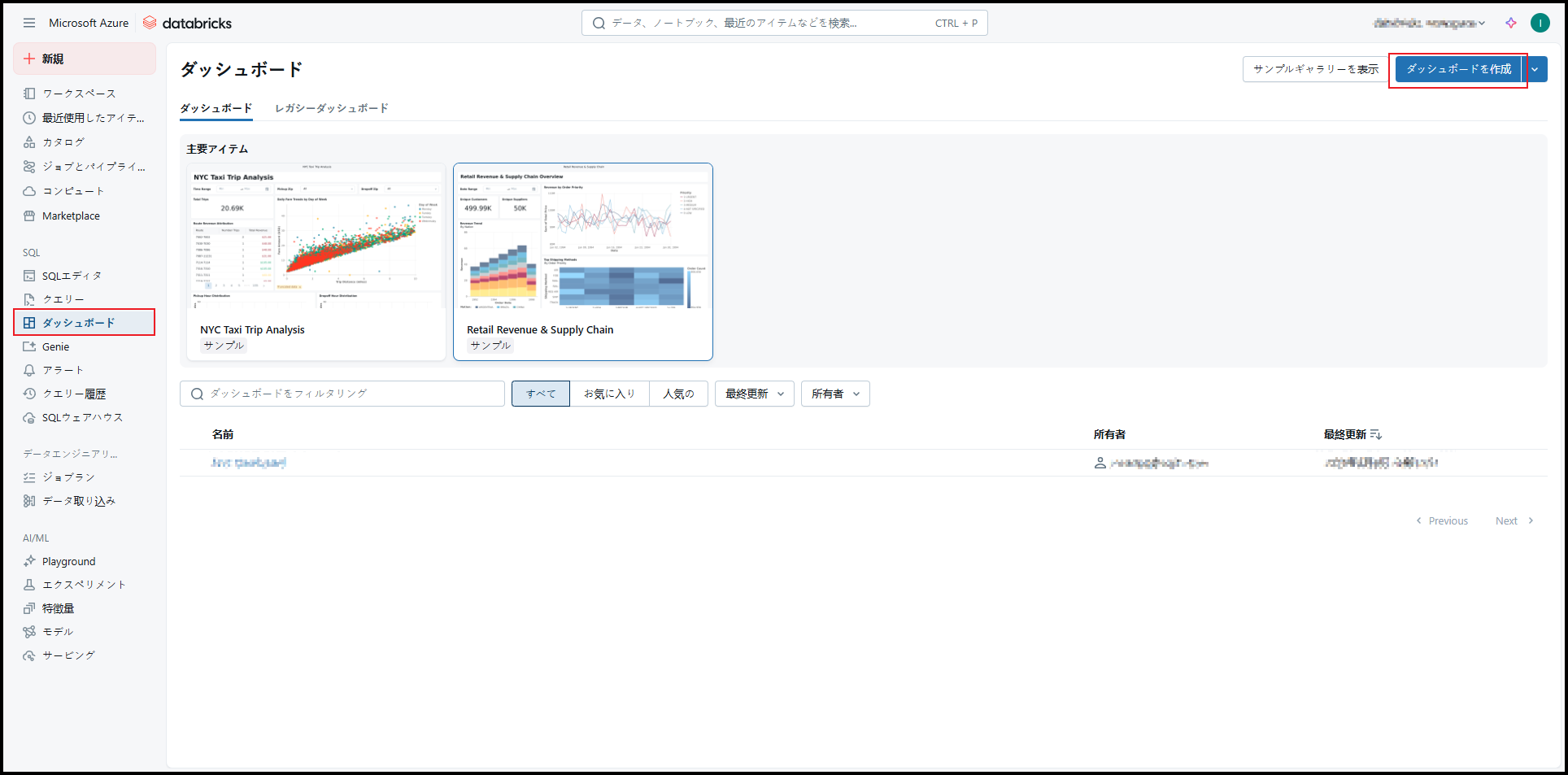Open 最近使用したアイテム clock icon
1568x775 pixels.
click(29, 118)
